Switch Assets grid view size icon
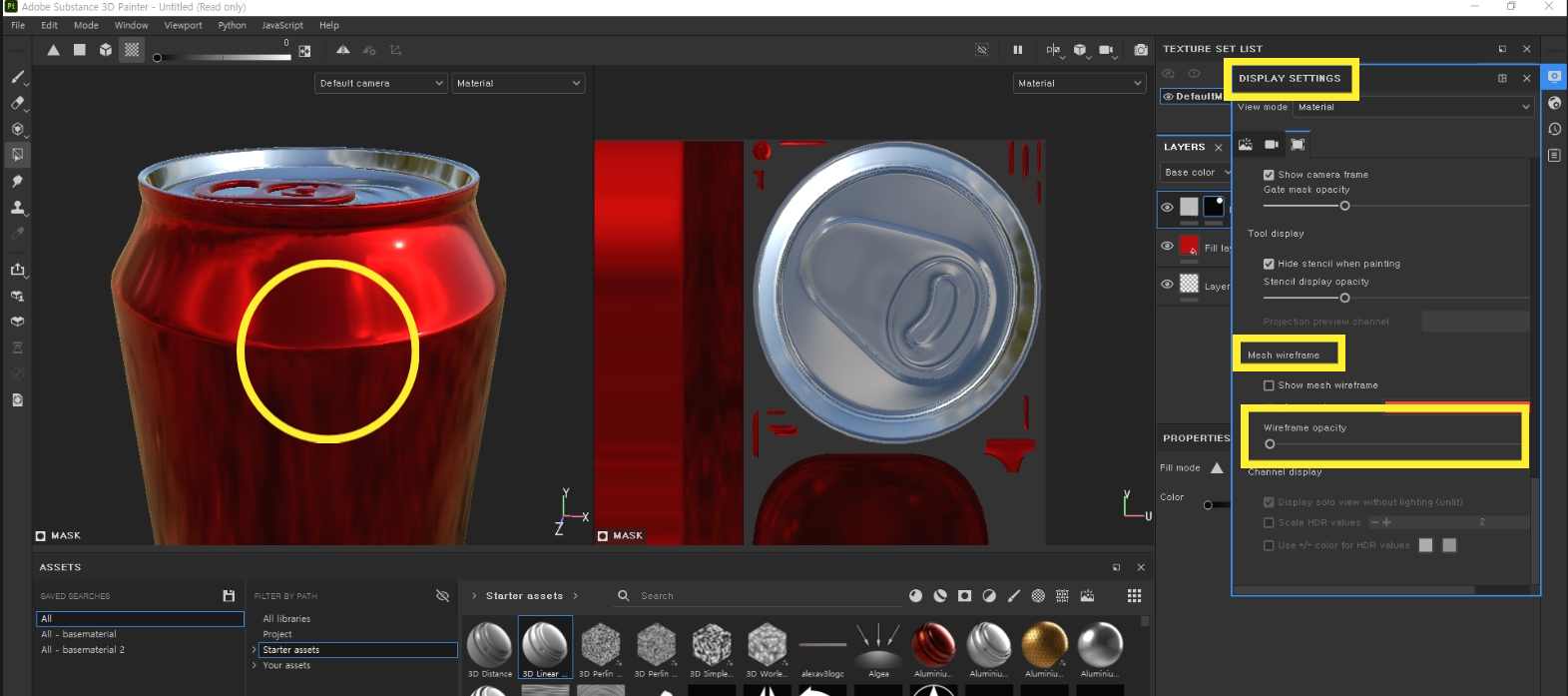The width and height of the screenshot is (1568, 696). tap(1134, 596)
